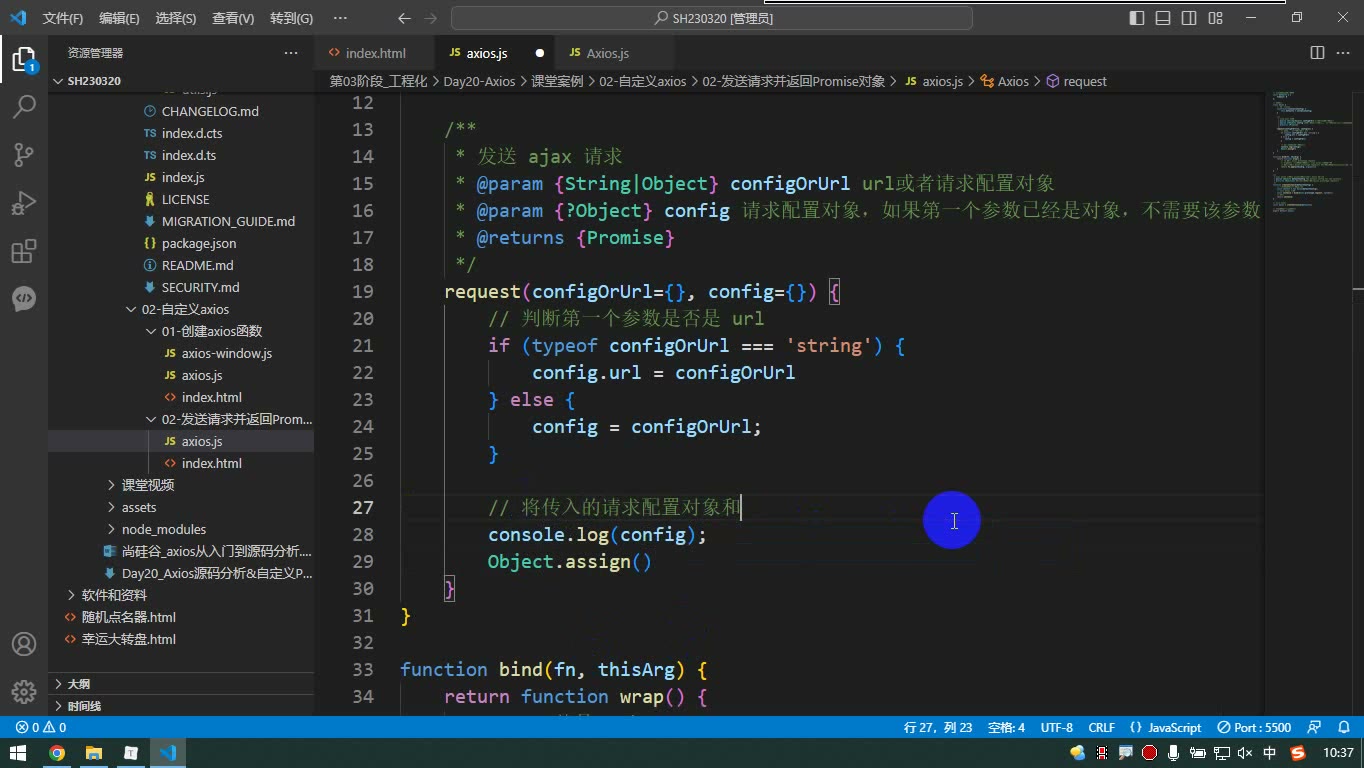Click the Go Back arrow in title bar

point(404,18)
